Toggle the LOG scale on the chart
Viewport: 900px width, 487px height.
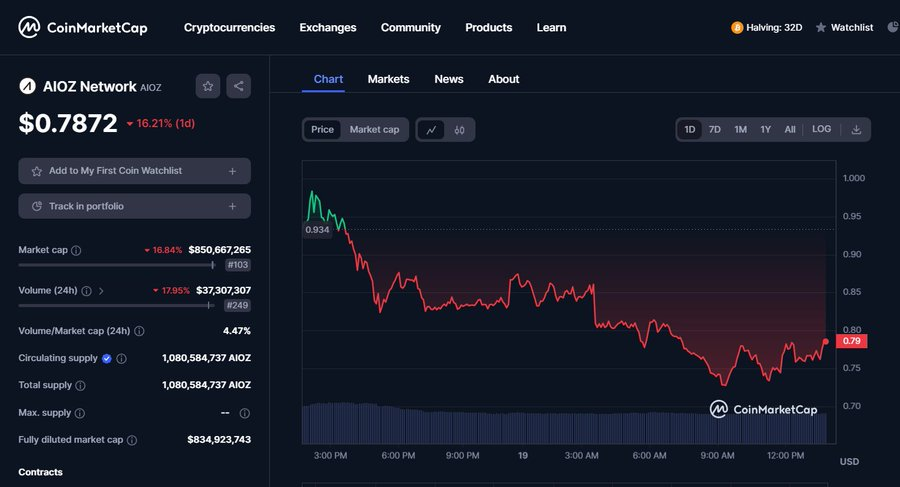click(x=821, y=130)
